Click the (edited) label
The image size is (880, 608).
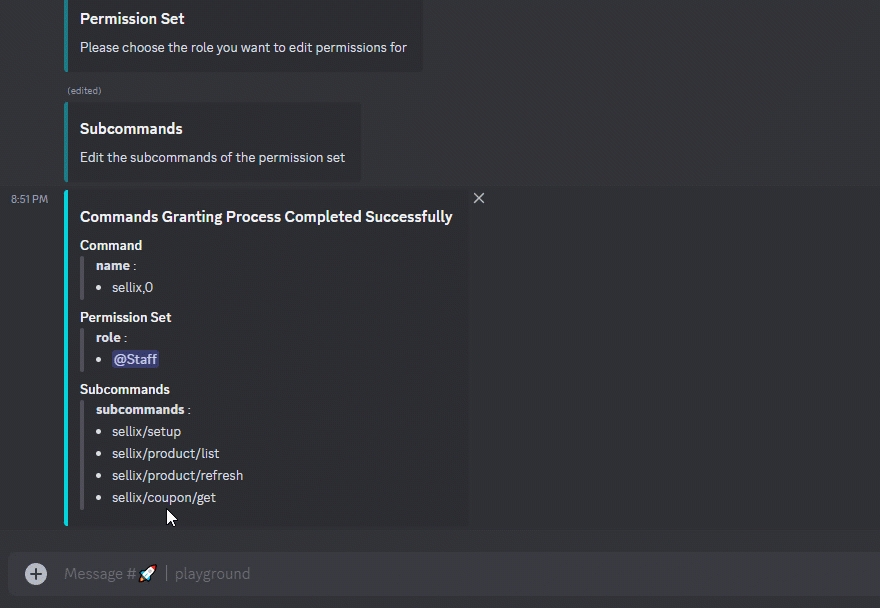pyautogui.click(x=84, y=91)
